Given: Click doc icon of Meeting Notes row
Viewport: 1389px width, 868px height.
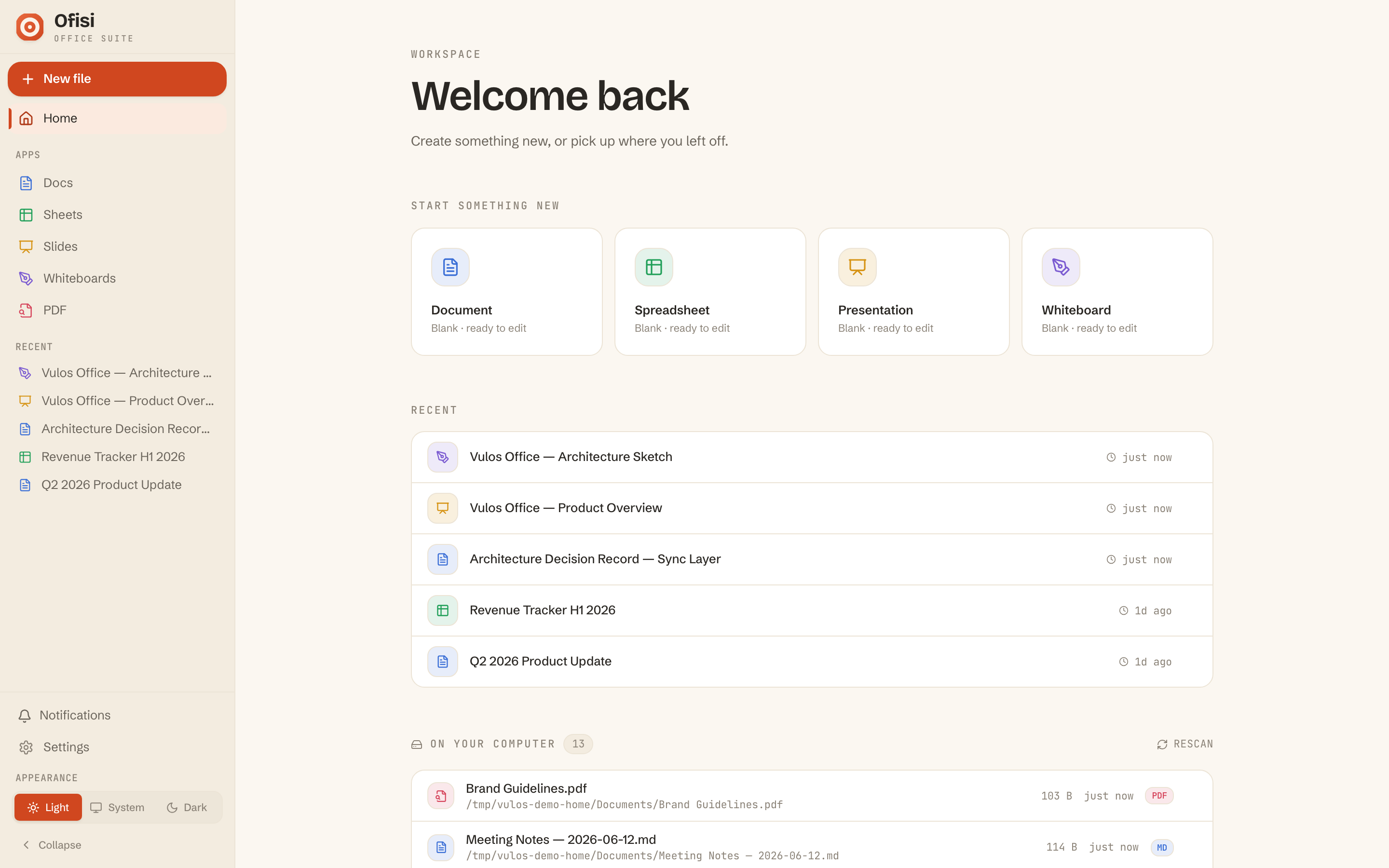Looking at the screenshot, I should (x=441, y=847).
